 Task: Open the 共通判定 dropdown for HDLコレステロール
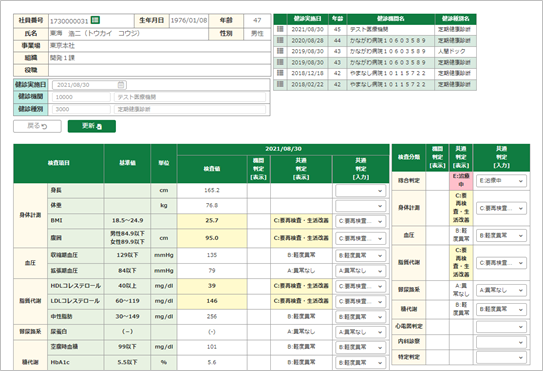click(x=360, y=286)
